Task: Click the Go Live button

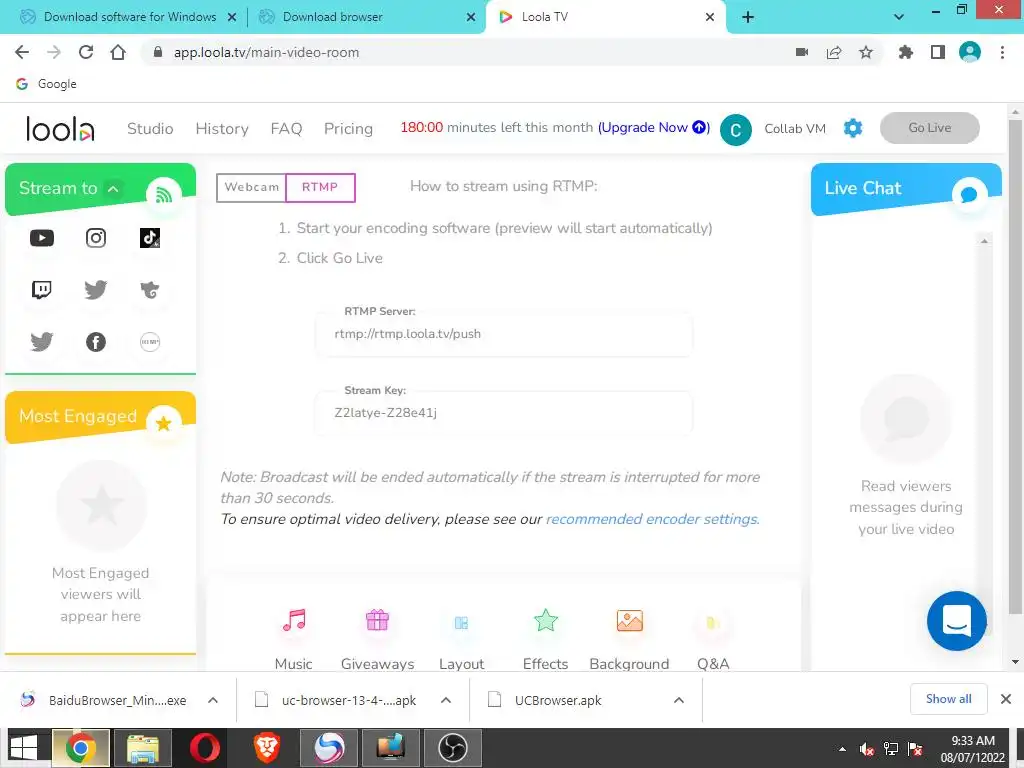Action: pos(929,128)
